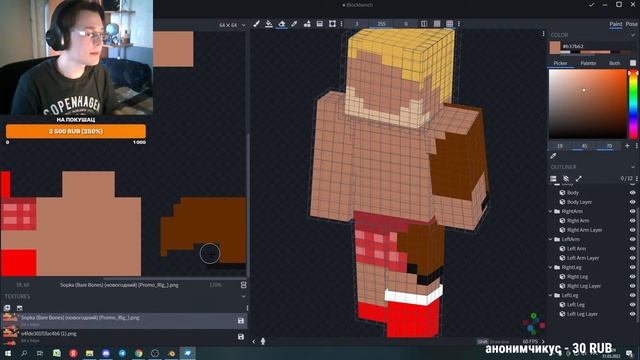Edit the brush size field

[356, 24]
